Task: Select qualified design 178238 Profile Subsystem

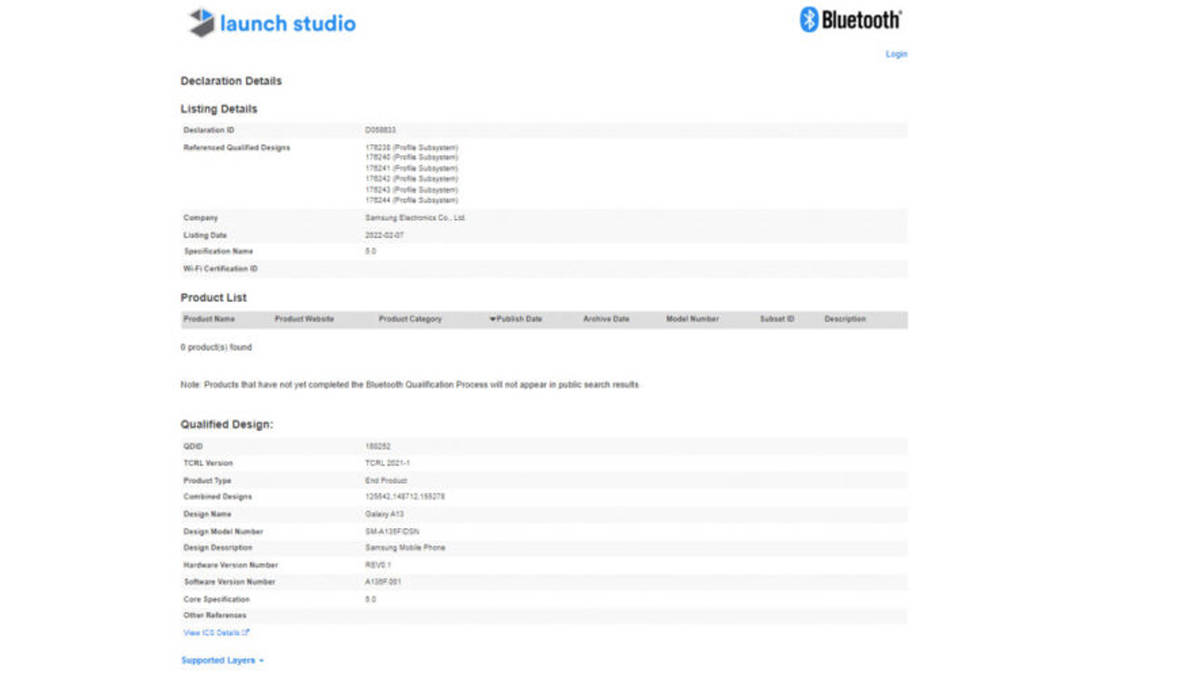Action: [413, 147]
